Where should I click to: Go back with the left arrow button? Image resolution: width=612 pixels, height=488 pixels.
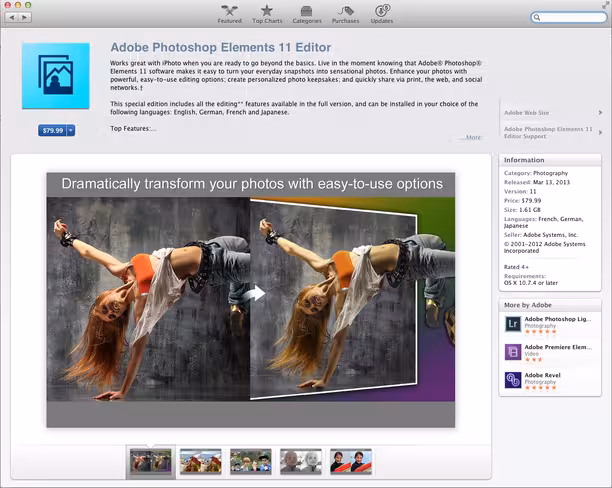pos(12,17)
